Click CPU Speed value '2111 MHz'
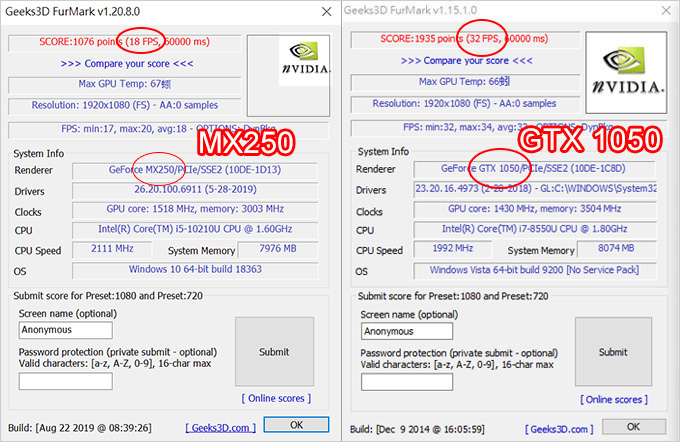The height and width of the screenshot is (442, 680). pyautogui.click(x=112, y=249)
